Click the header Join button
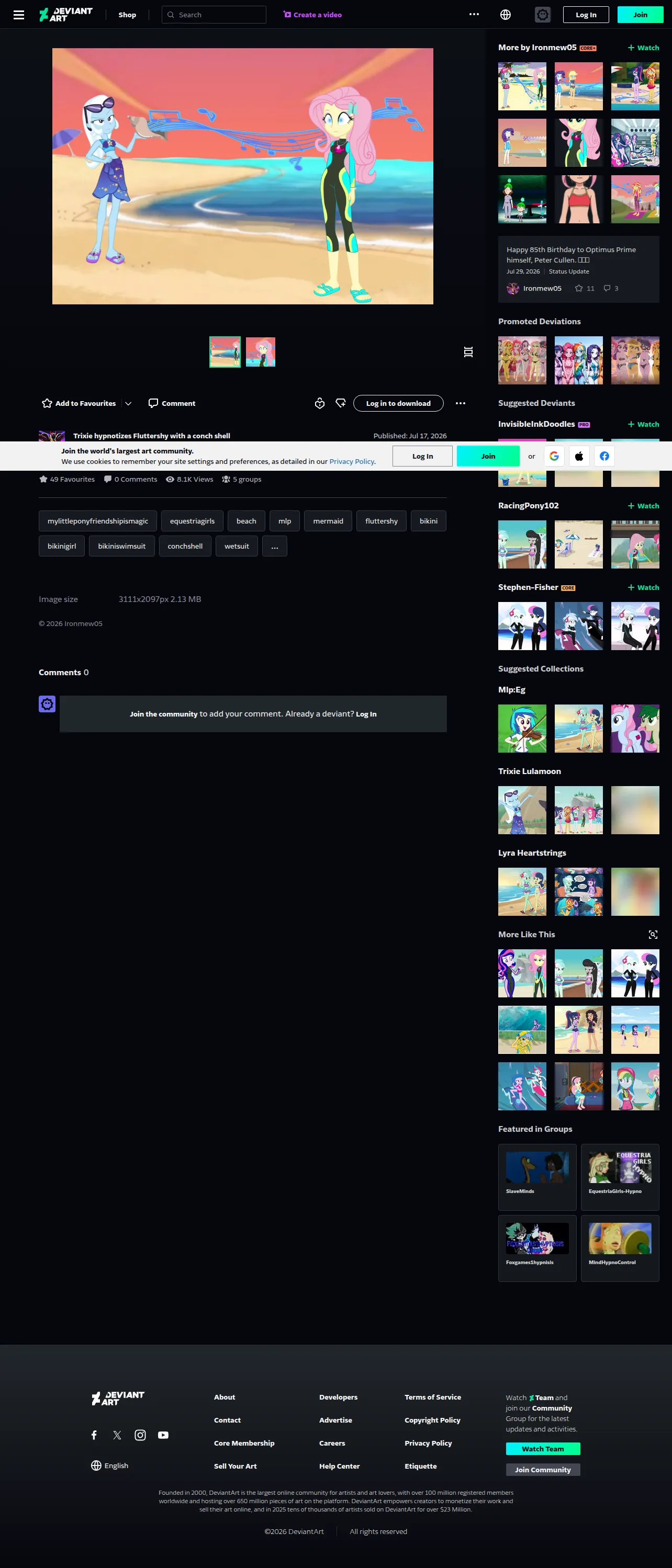 coord(640,15)
